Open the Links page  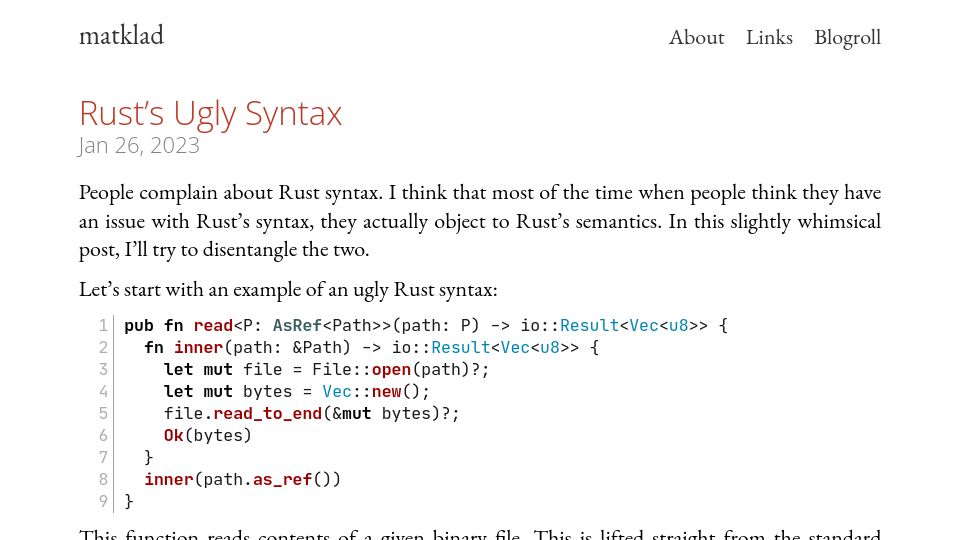click(x=769, y=37)
